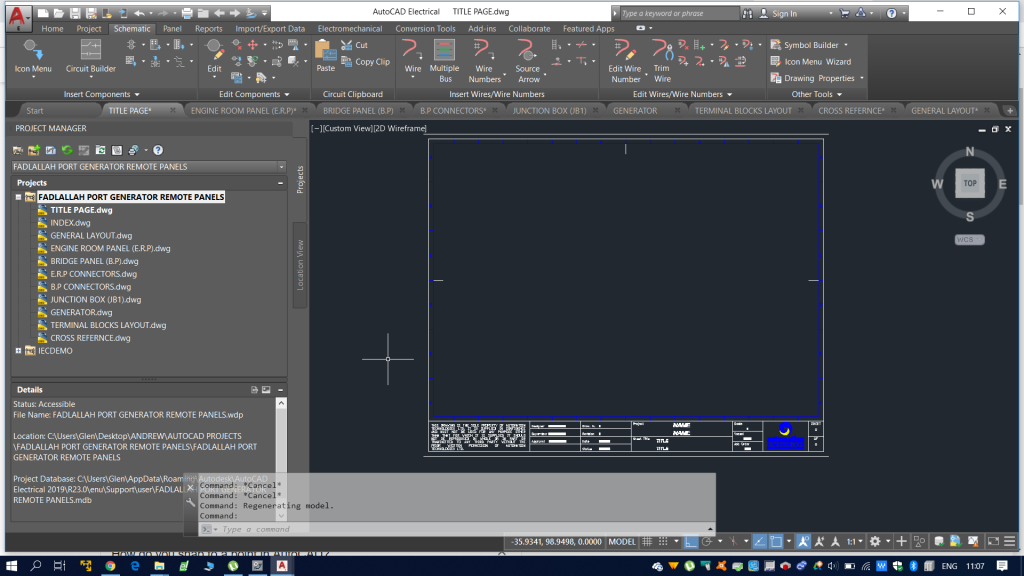Screen dimensions: 1024x576
Task: Toggle ortho mode on the status bar
Action: 689,541
